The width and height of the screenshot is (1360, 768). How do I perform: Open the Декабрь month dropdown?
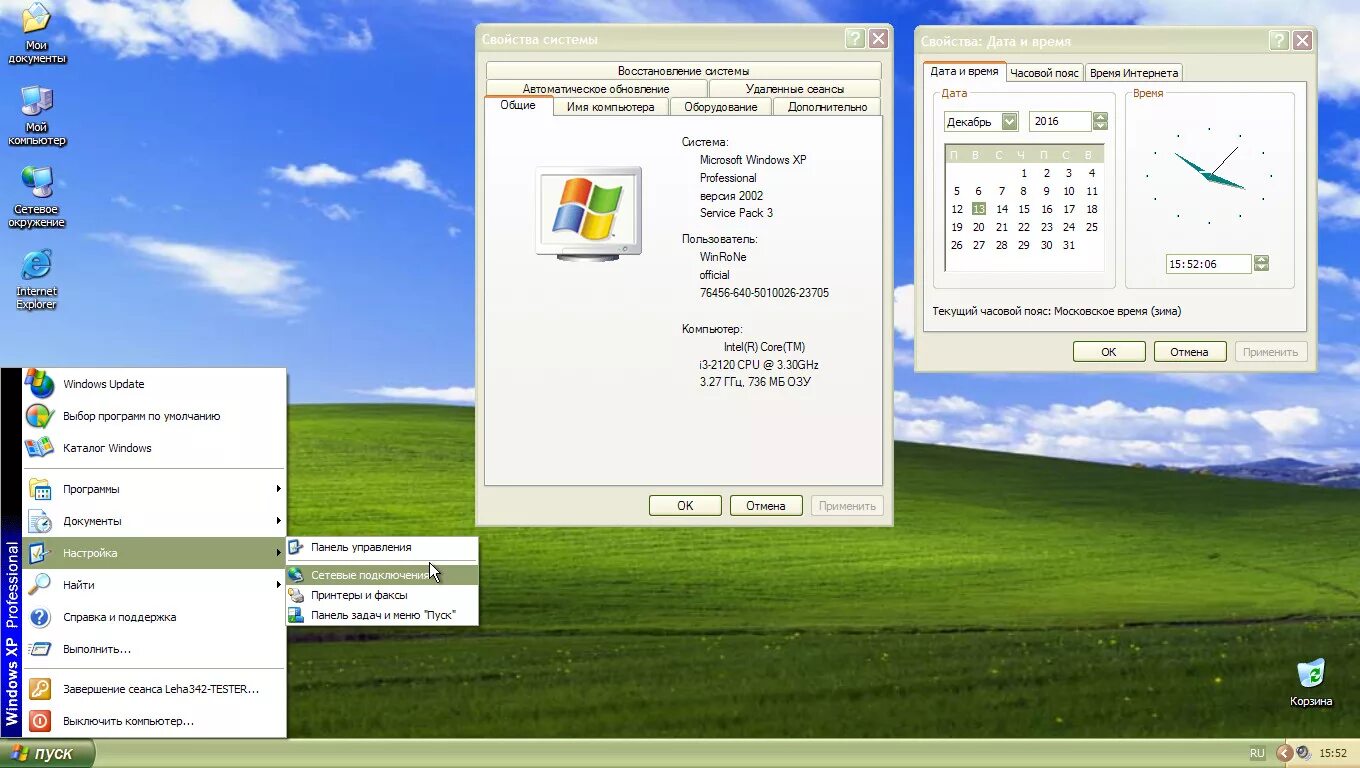1009,121
